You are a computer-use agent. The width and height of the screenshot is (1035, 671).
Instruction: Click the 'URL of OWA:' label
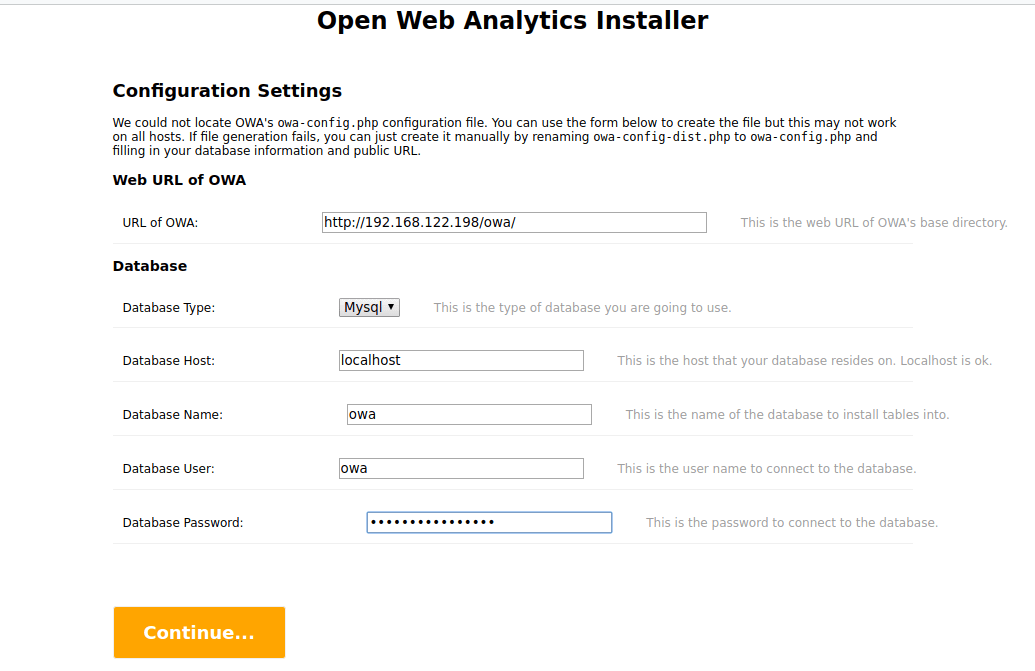[x=160, y=223]
